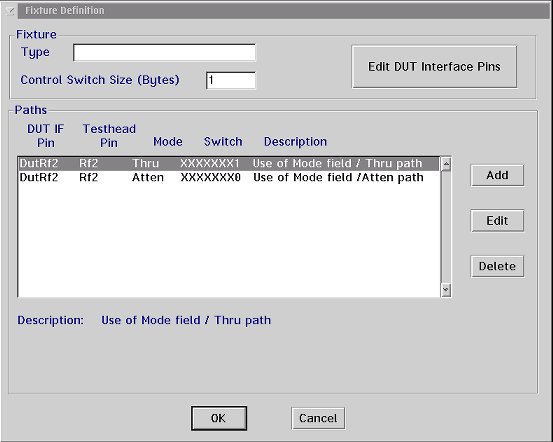This screenshot has width=553, height=442.
Task: Click the Fixture Definition title bar
Action: (x=282, y=11)
